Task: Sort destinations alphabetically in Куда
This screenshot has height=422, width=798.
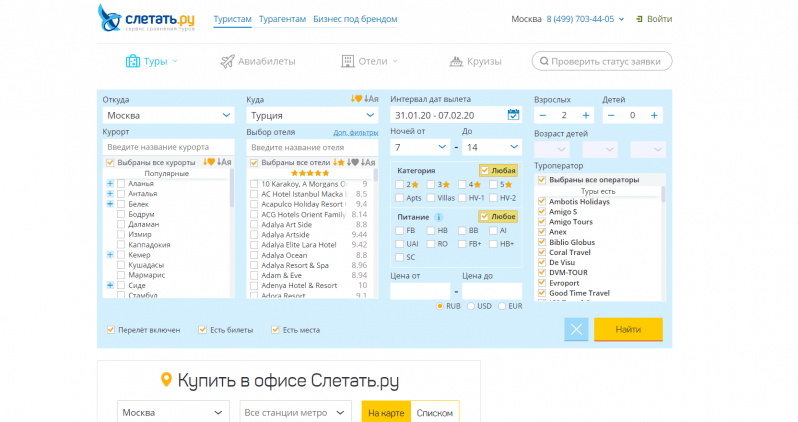Action: (371, 99)
